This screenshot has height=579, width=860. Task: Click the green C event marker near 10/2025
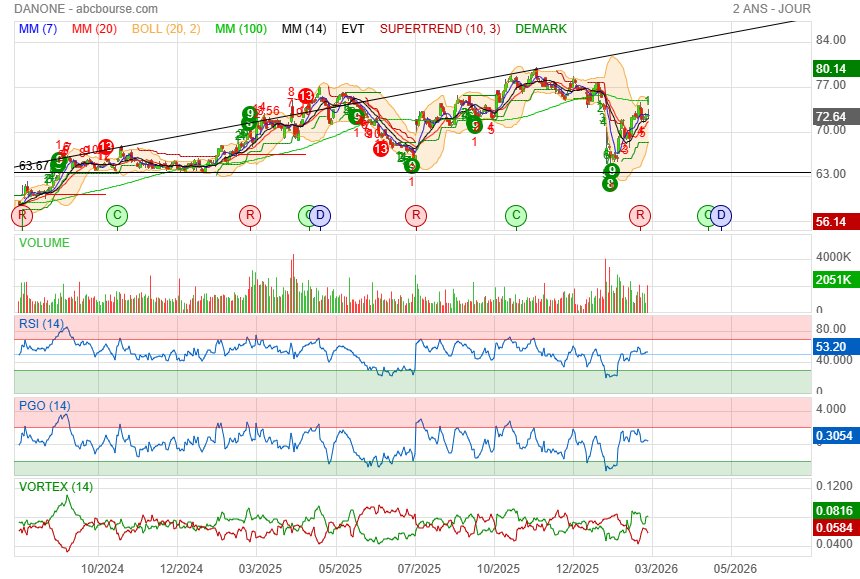click(515, 215)
